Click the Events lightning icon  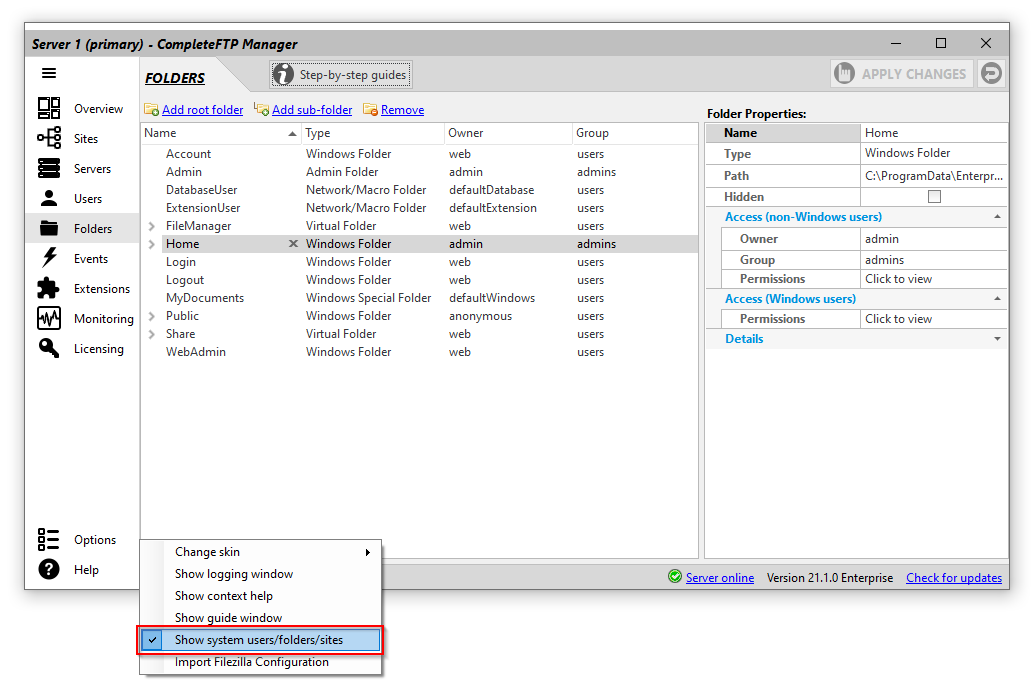tap(49, 258)
